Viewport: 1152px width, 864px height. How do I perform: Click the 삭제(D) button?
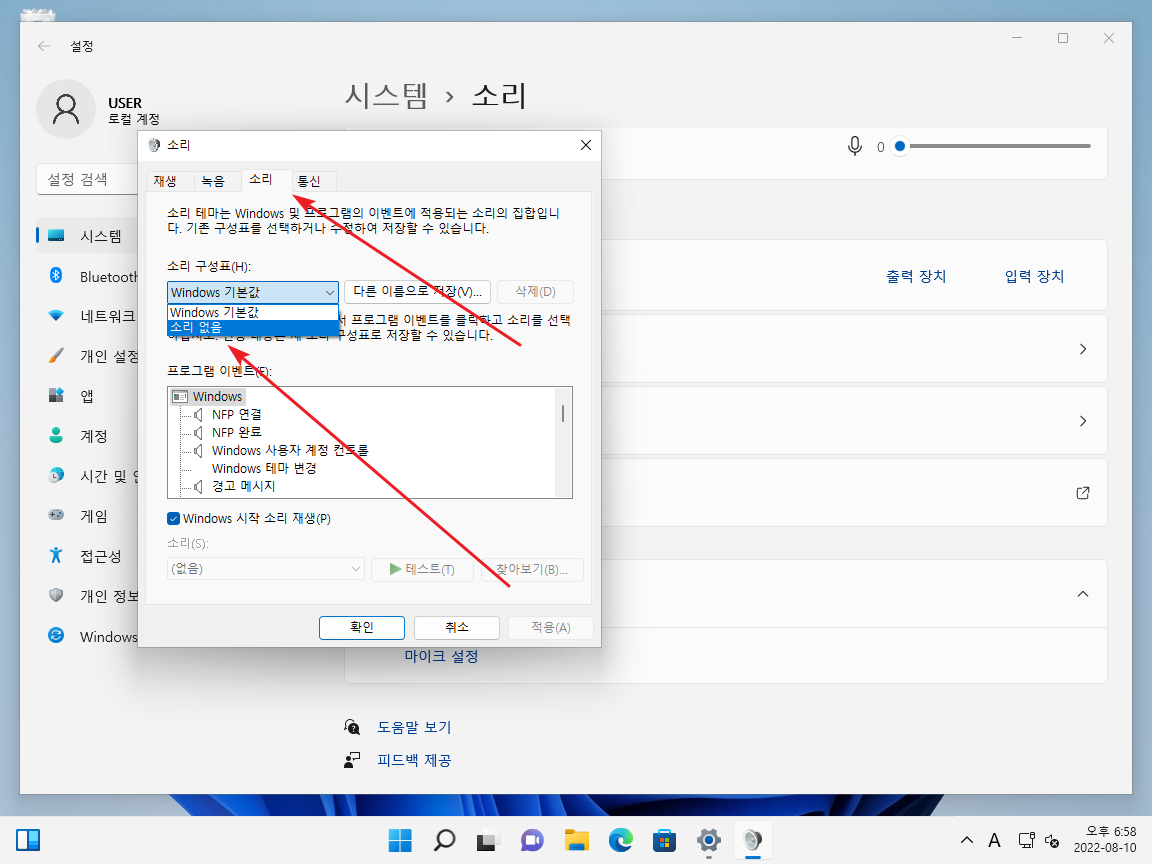coord(535,292)
